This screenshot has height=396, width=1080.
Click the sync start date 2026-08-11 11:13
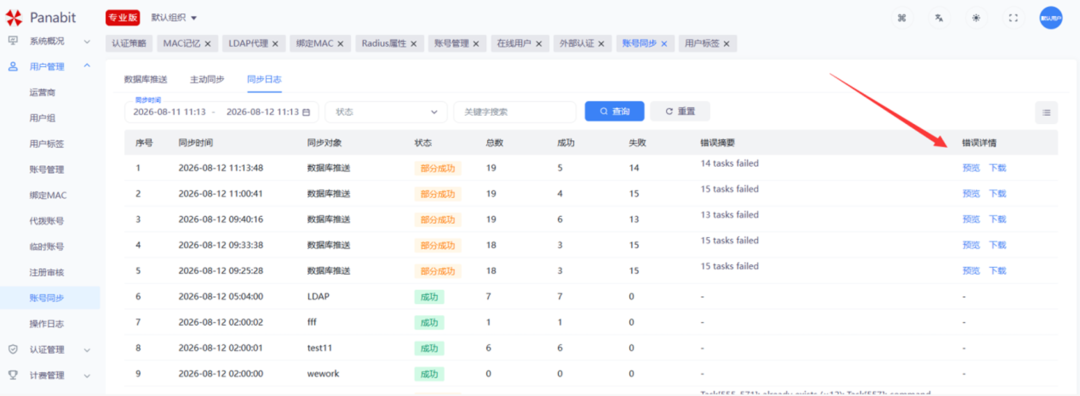tap(169, 112)
